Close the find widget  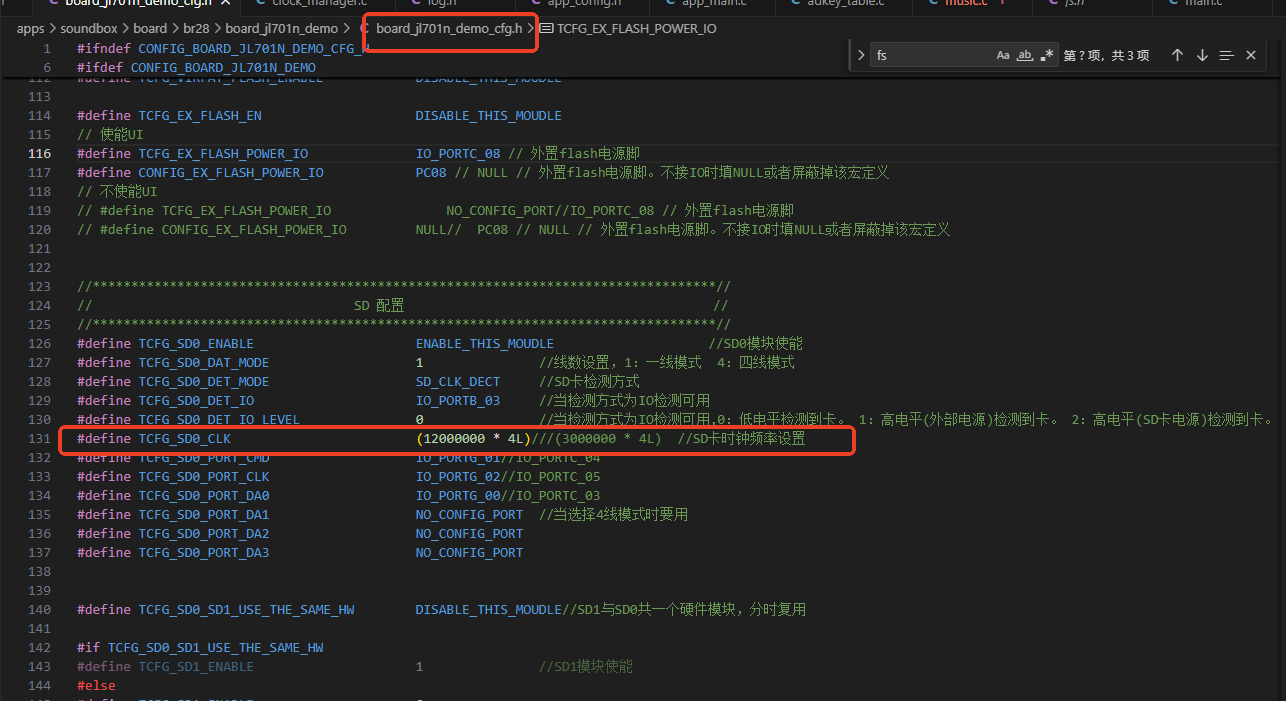coord(1251,56)
